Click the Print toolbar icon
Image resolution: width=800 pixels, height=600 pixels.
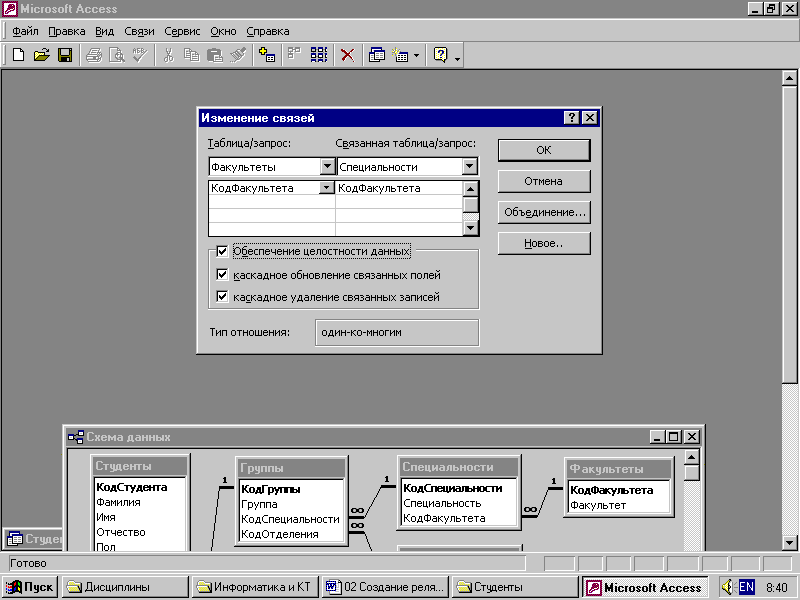pos(94,55)
